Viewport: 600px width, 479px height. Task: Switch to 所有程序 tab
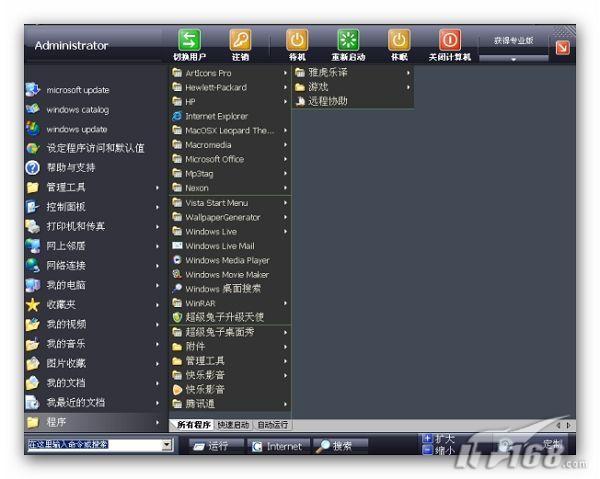pos(193,425)
